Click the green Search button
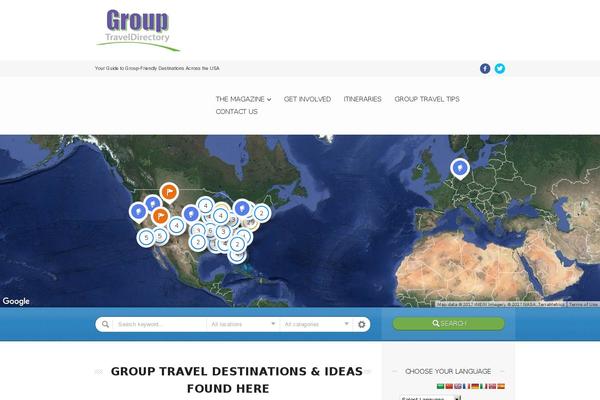Screen dimensions: 600x400 pyautogui.click(x=448, y=323)
